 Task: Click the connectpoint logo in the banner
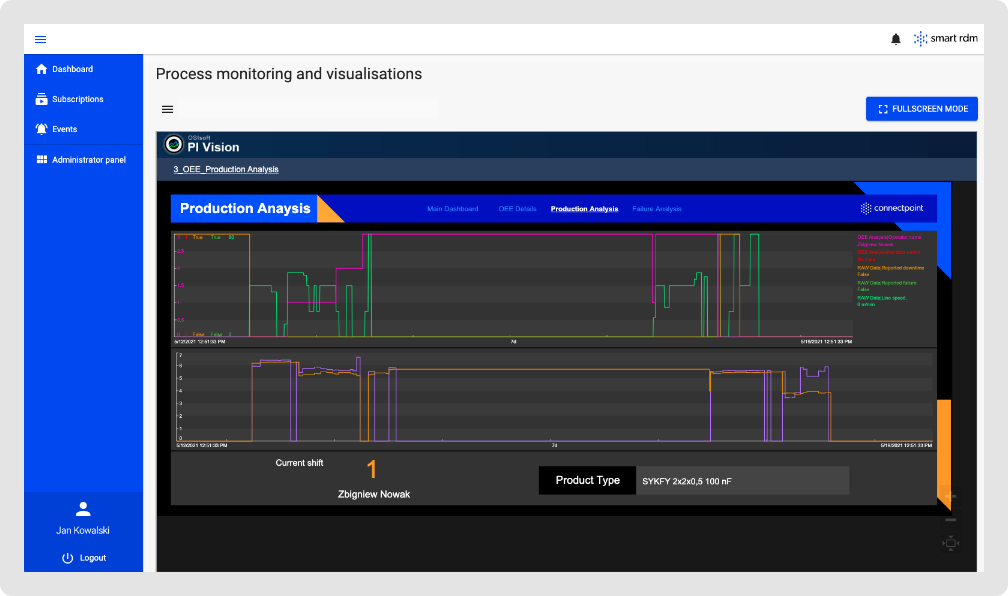[892, 209]
